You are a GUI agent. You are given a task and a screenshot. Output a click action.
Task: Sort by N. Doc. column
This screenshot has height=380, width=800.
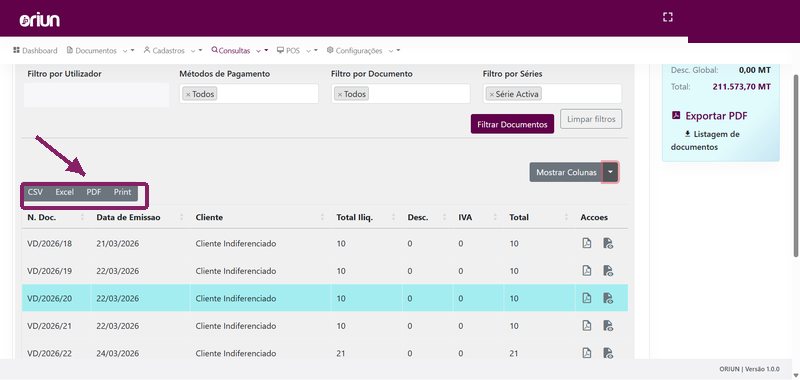[x=56, y=217]
